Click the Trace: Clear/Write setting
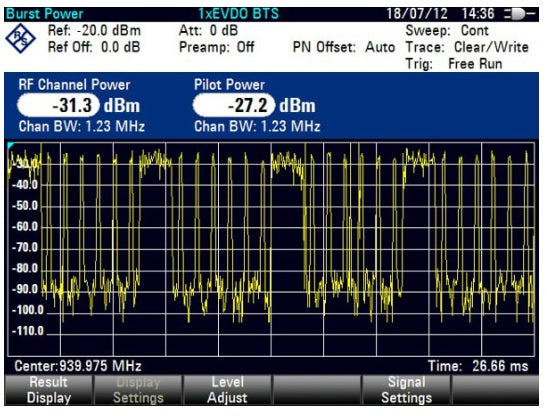547x416 pixels. 467,47
